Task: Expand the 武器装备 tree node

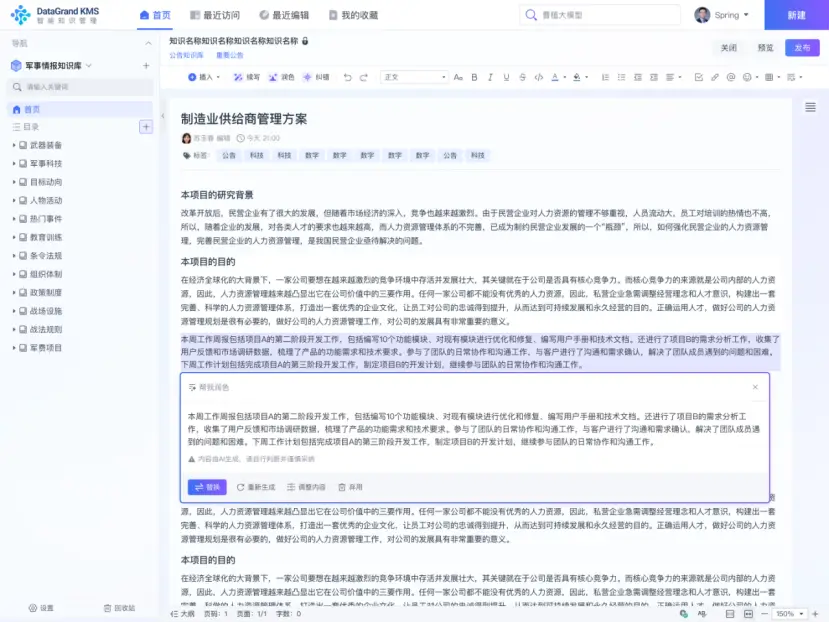Action: (x=14, y=145)
